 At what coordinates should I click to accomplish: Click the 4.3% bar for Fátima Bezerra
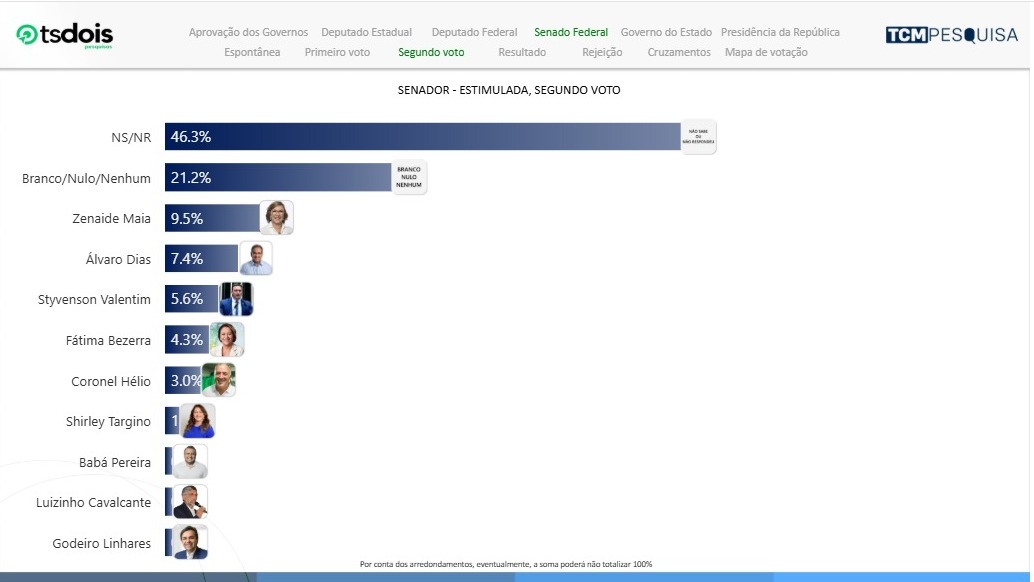point(188,340)
